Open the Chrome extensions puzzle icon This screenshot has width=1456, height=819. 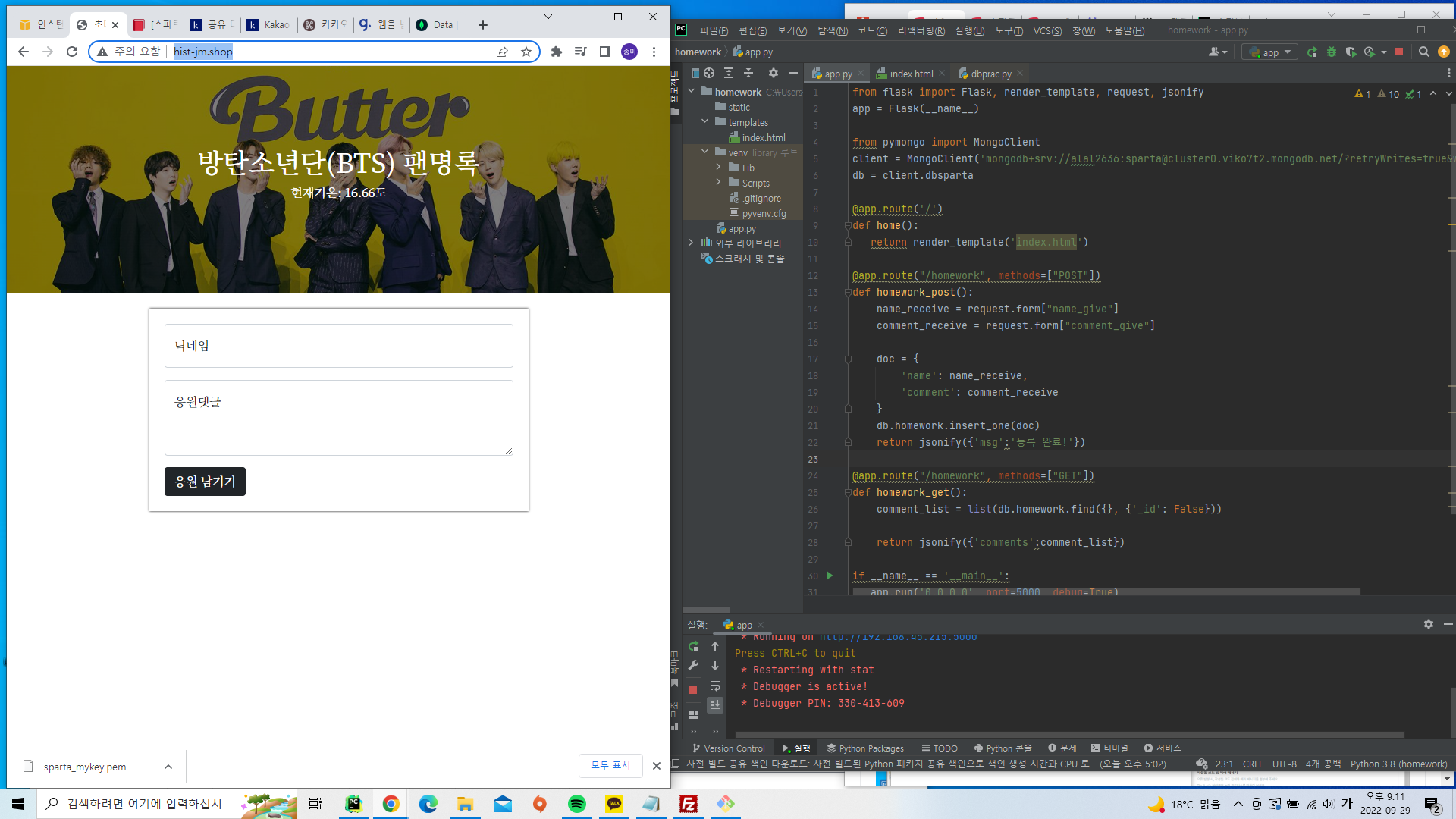[557, 52]
